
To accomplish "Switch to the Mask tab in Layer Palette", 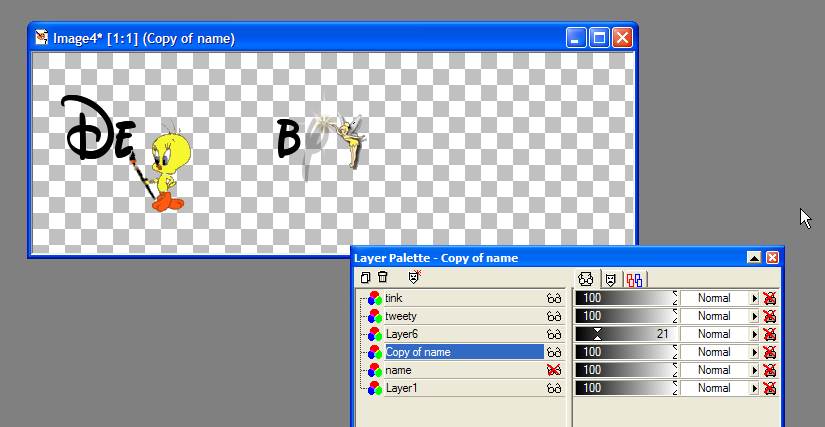I will tap(610, 279).
